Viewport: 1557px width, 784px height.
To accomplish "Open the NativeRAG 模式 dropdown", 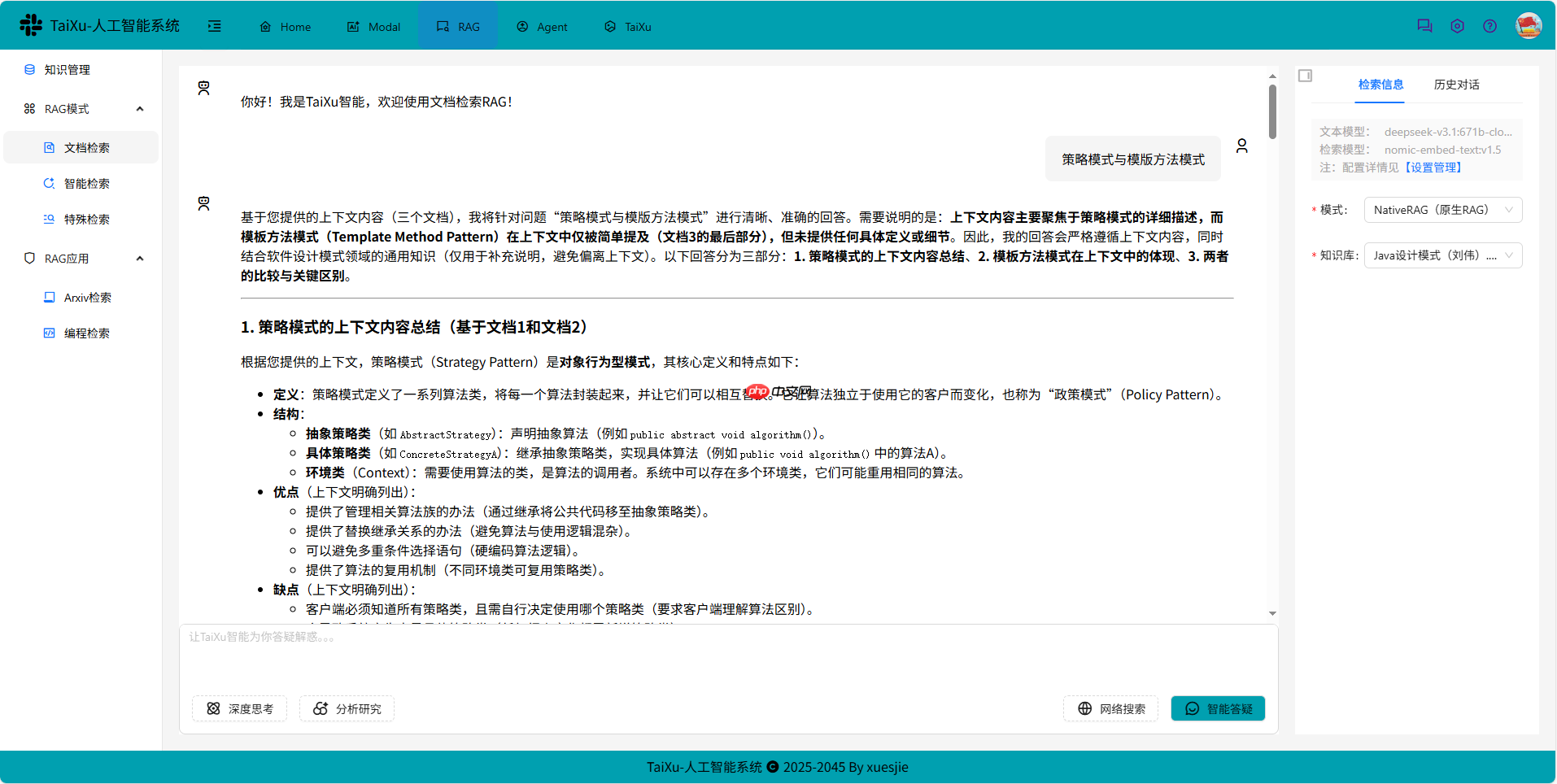I will click(1442, 209).
